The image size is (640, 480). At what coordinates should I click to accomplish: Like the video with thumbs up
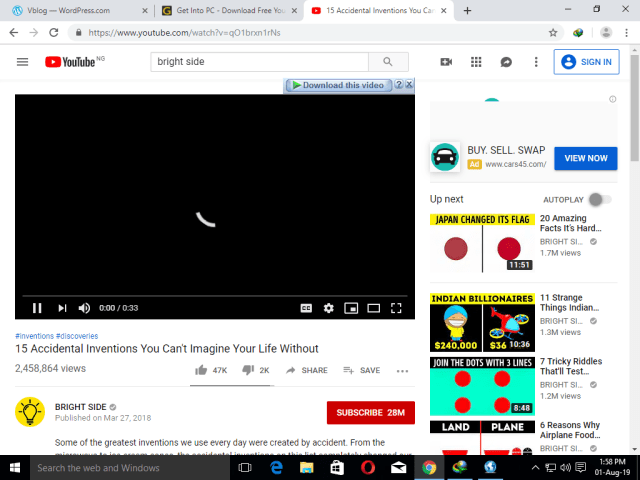[x=203, y=370]
